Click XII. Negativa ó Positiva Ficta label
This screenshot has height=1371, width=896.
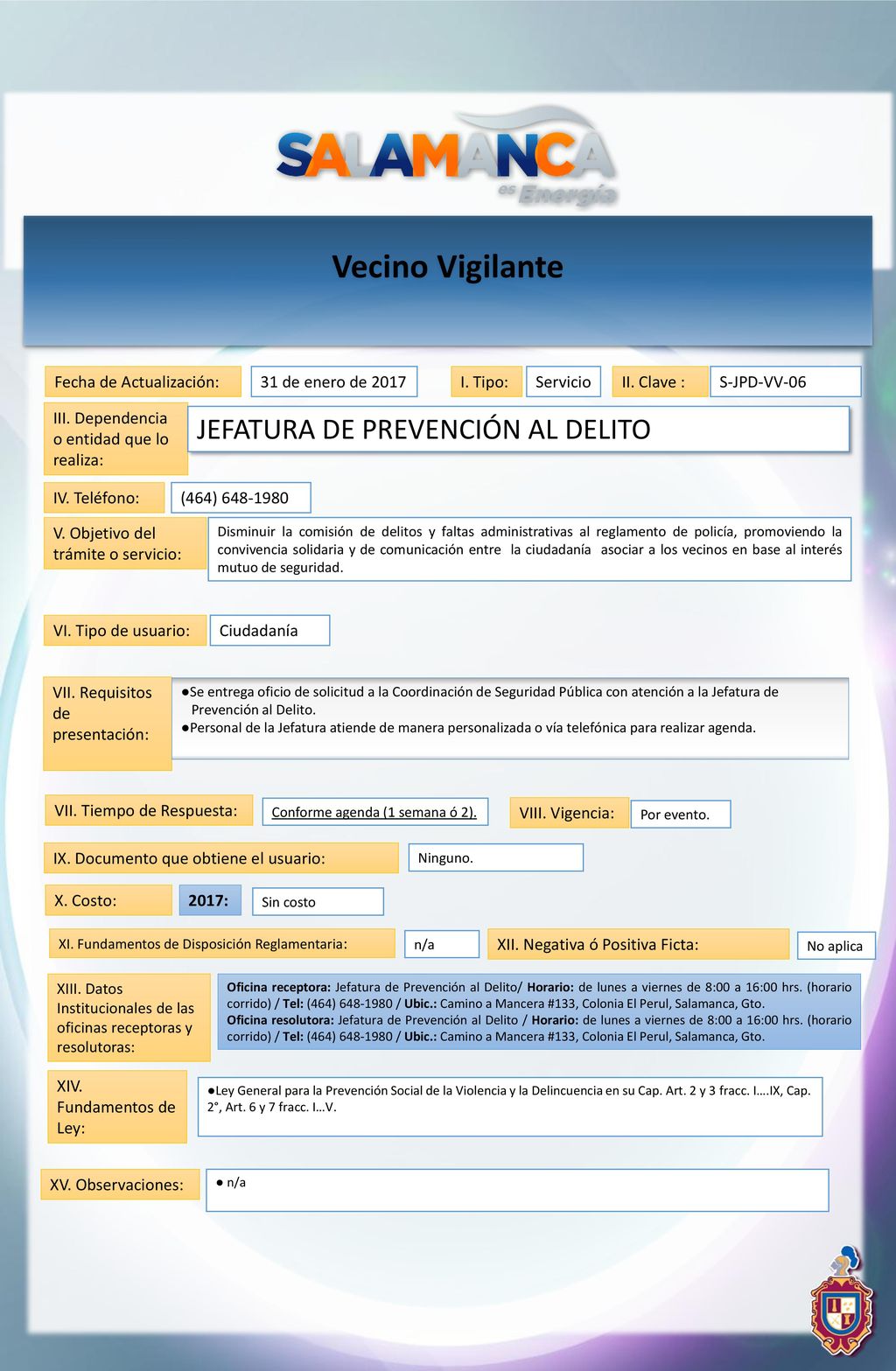pyautogui.click(x=638, y=944)
